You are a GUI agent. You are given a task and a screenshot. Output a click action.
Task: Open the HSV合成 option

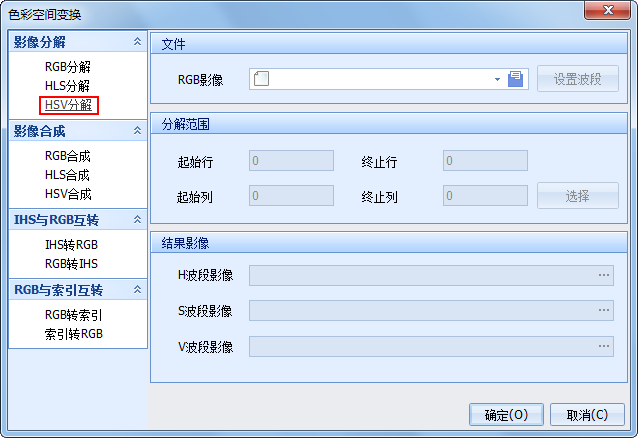coord(67,194)
